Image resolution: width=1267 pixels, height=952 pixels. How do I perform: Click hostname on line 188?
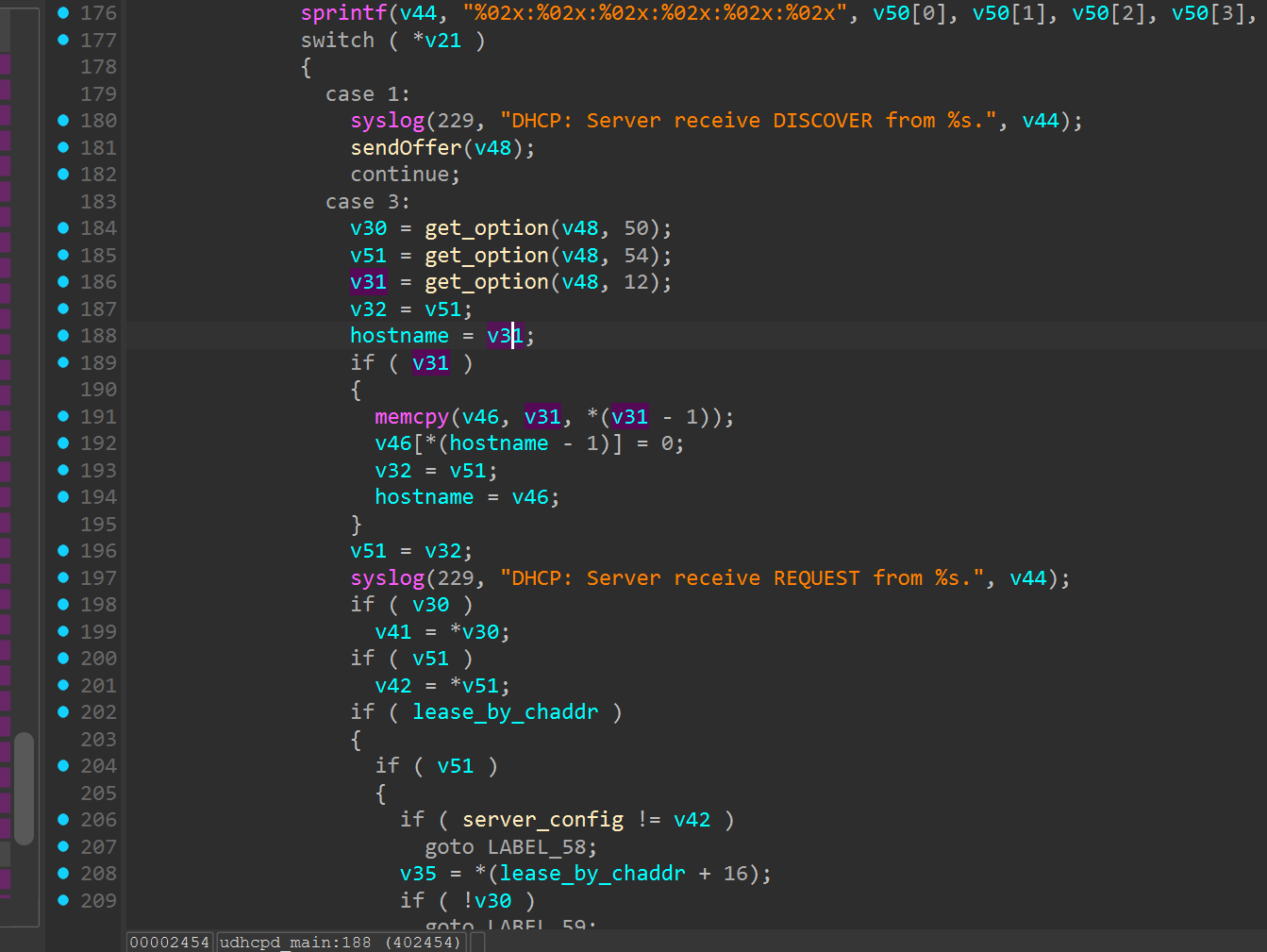(x=399, y=336)
